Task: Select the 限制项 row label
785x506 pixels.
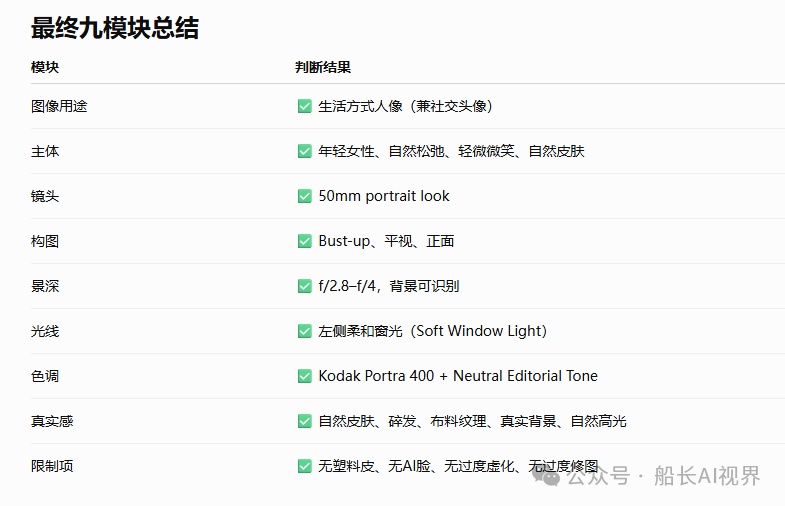Action: 52,466
